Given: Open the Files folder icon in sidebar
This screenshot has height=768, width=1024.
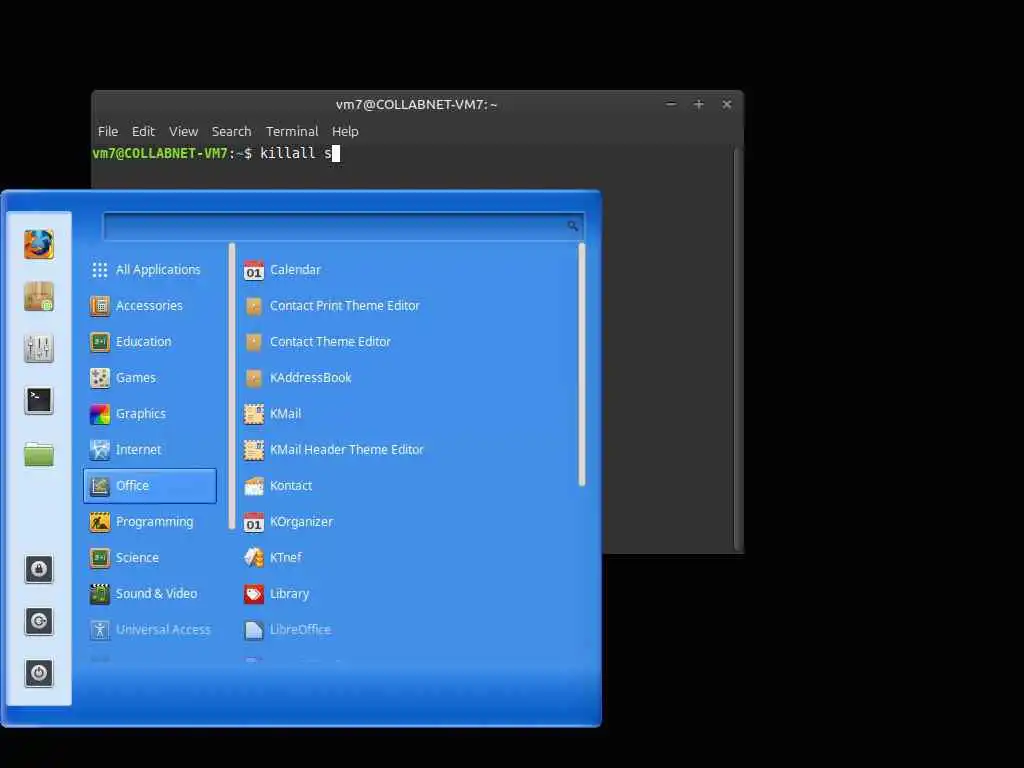Looking at the screenshot, I should (x=39, y=453).
